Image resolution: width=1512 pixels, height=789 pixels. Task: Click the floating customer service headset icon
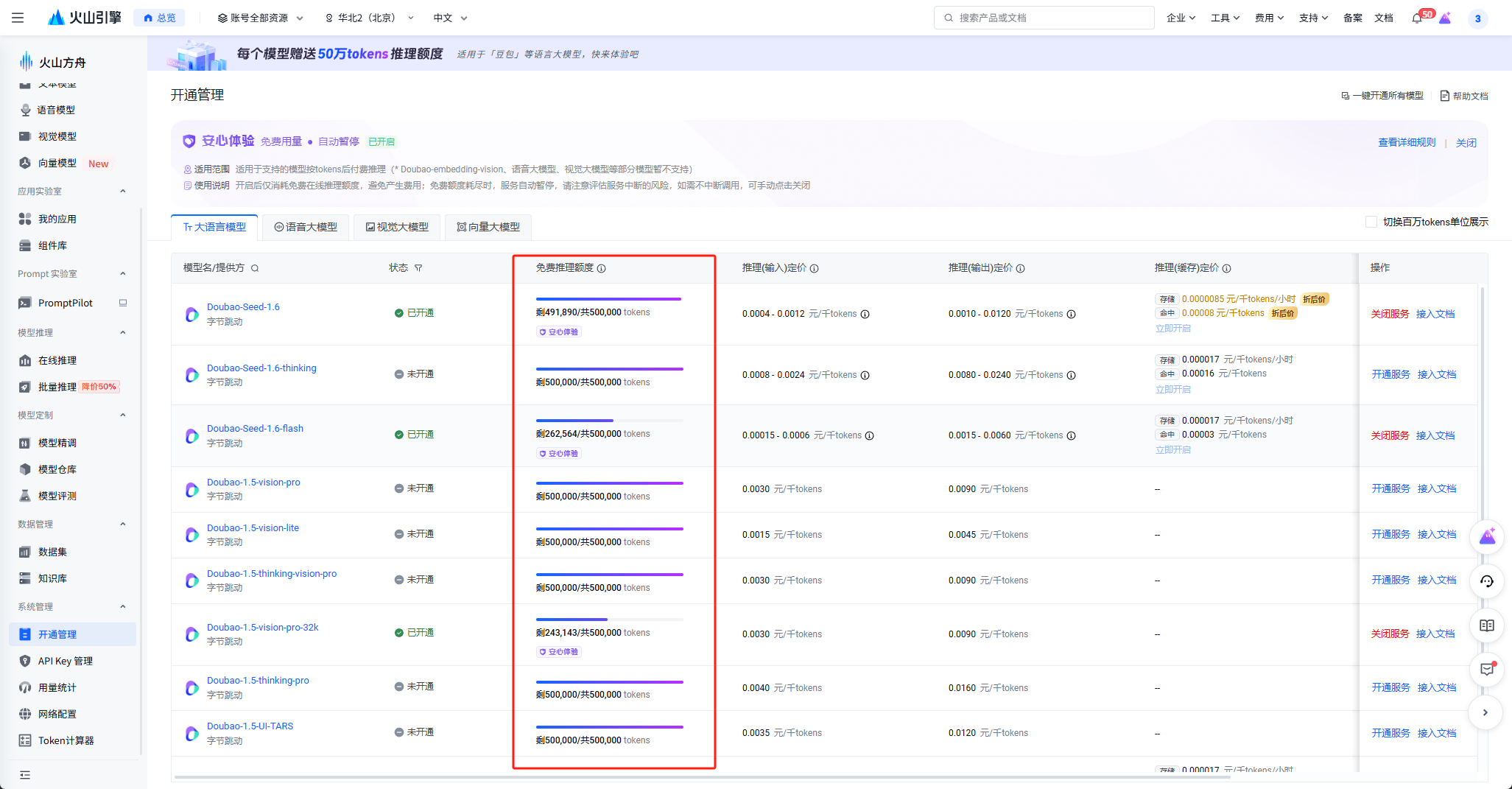pos(1487,581)
